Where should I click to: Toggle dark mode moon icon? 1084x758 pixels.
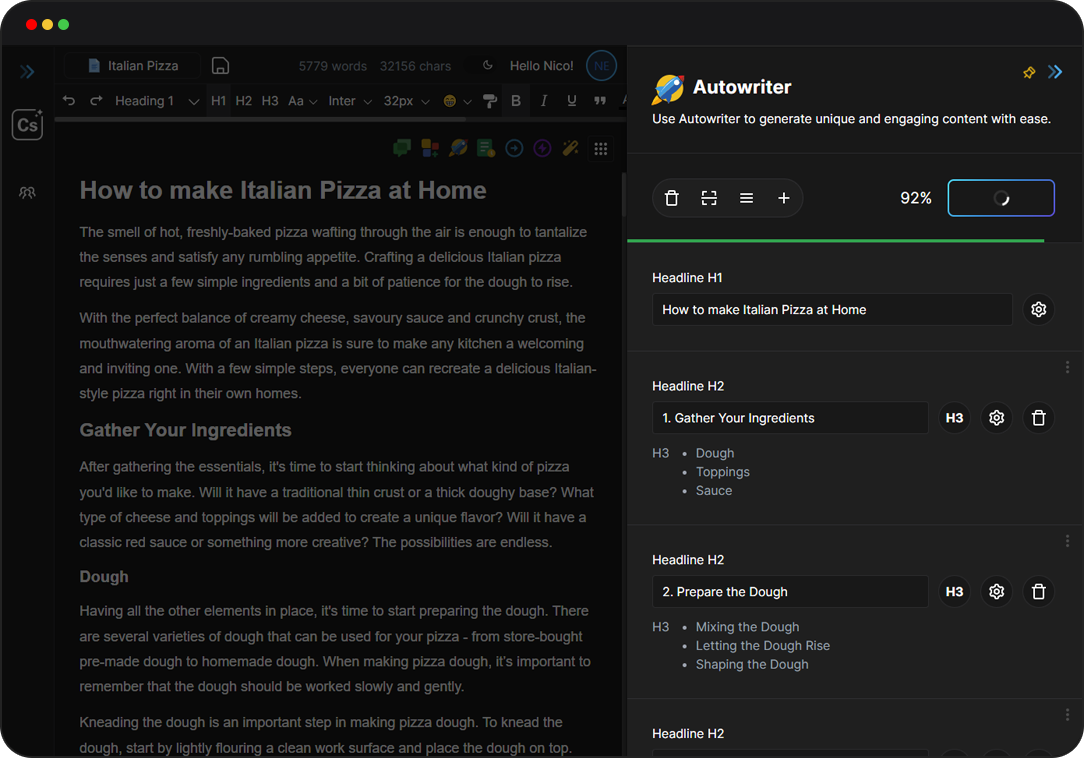pos(487,65)
